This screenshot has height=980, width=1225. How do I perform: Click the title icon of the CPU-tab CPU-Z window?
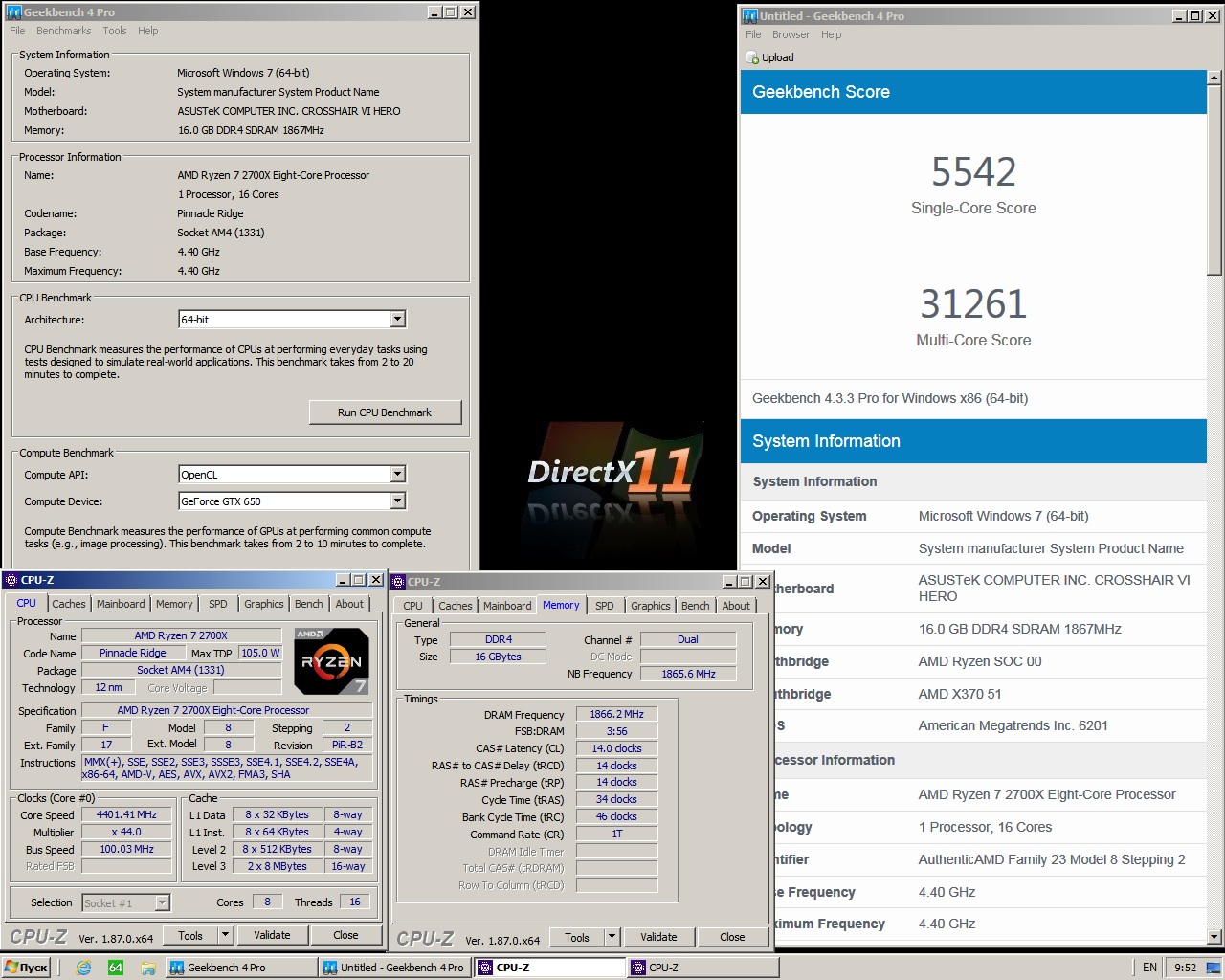[x=11, y=580]
